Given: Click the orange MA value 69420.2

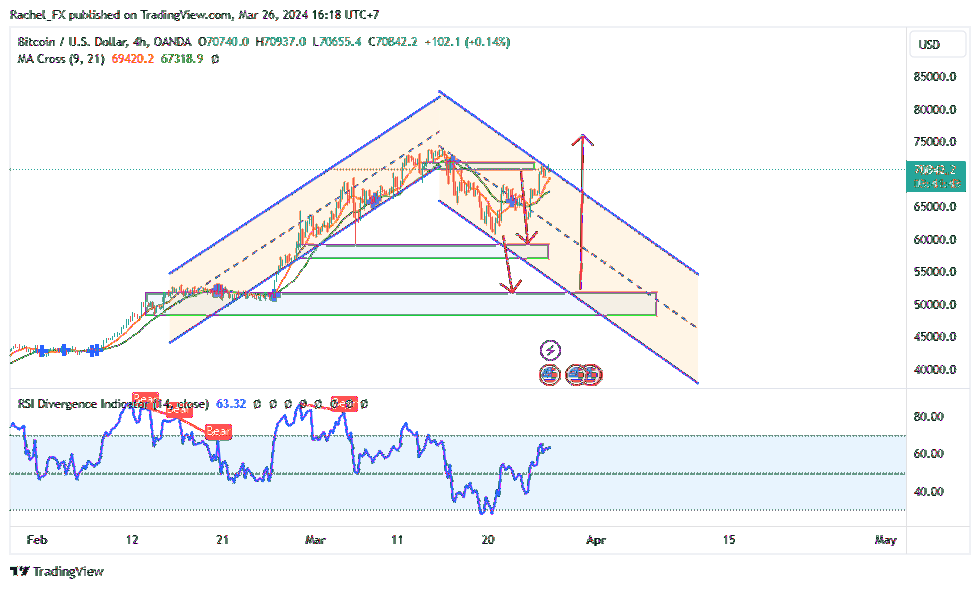Looking at the screenshot, I should [x=132, y=59].
